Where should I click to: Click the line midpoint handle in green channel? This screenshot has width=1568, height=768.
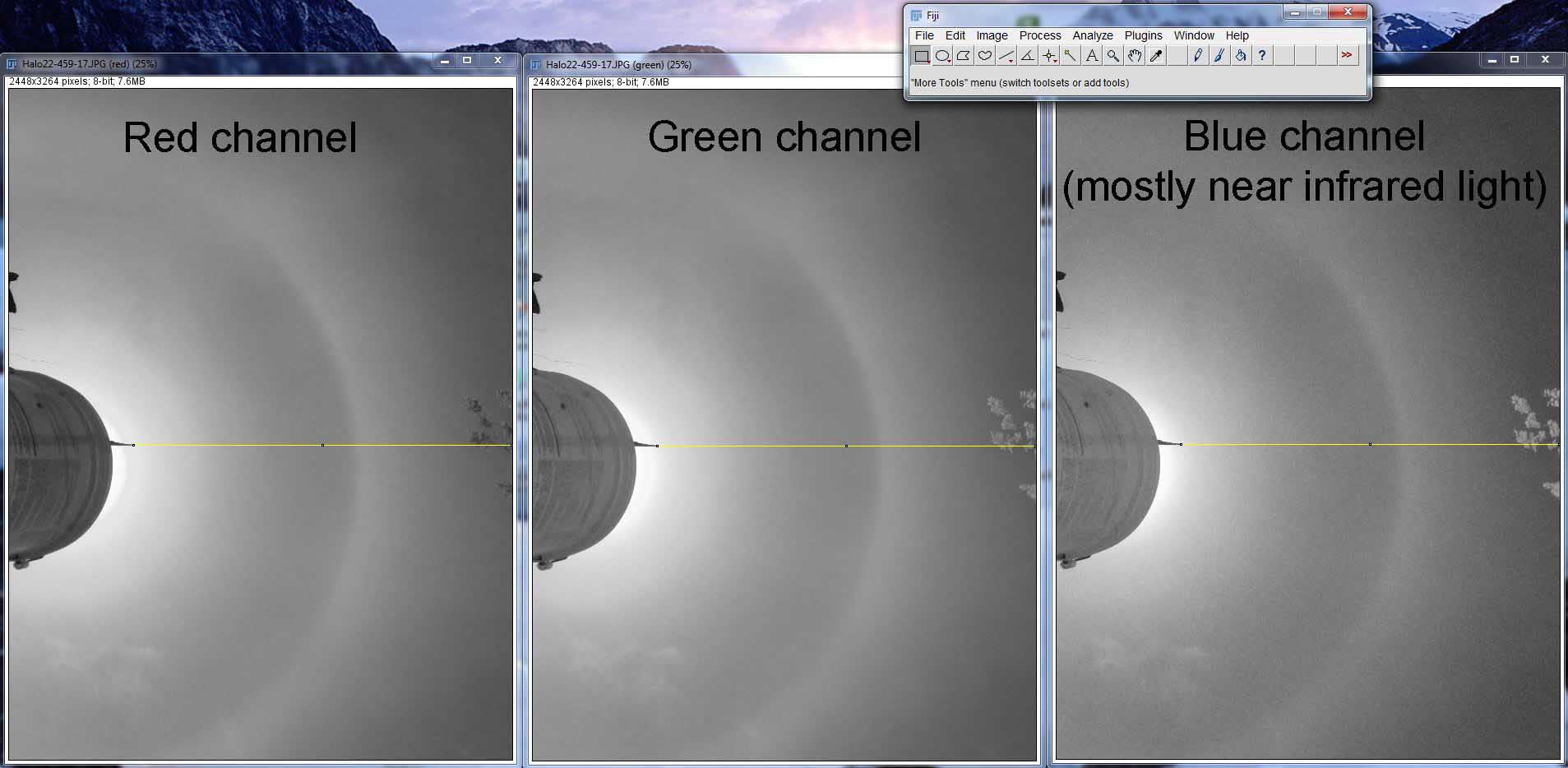846,446
